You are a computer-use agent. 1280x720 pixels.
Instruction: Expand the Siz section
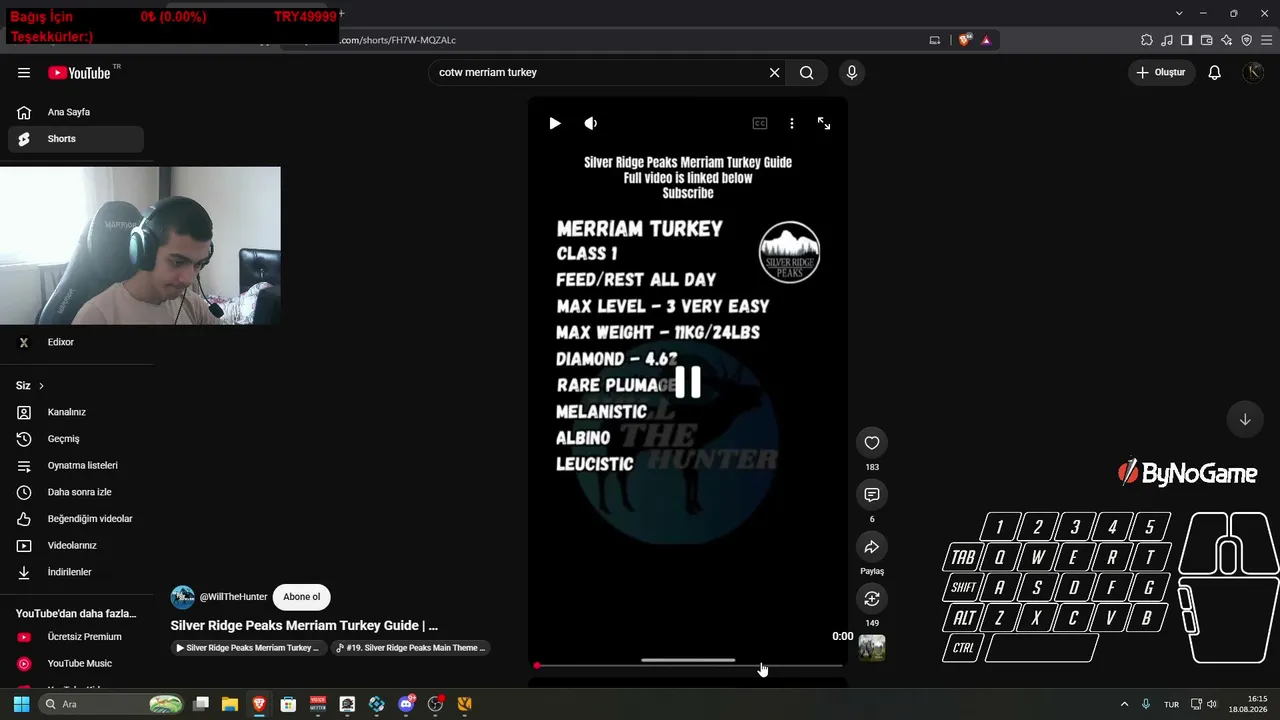tap(30, 386)
